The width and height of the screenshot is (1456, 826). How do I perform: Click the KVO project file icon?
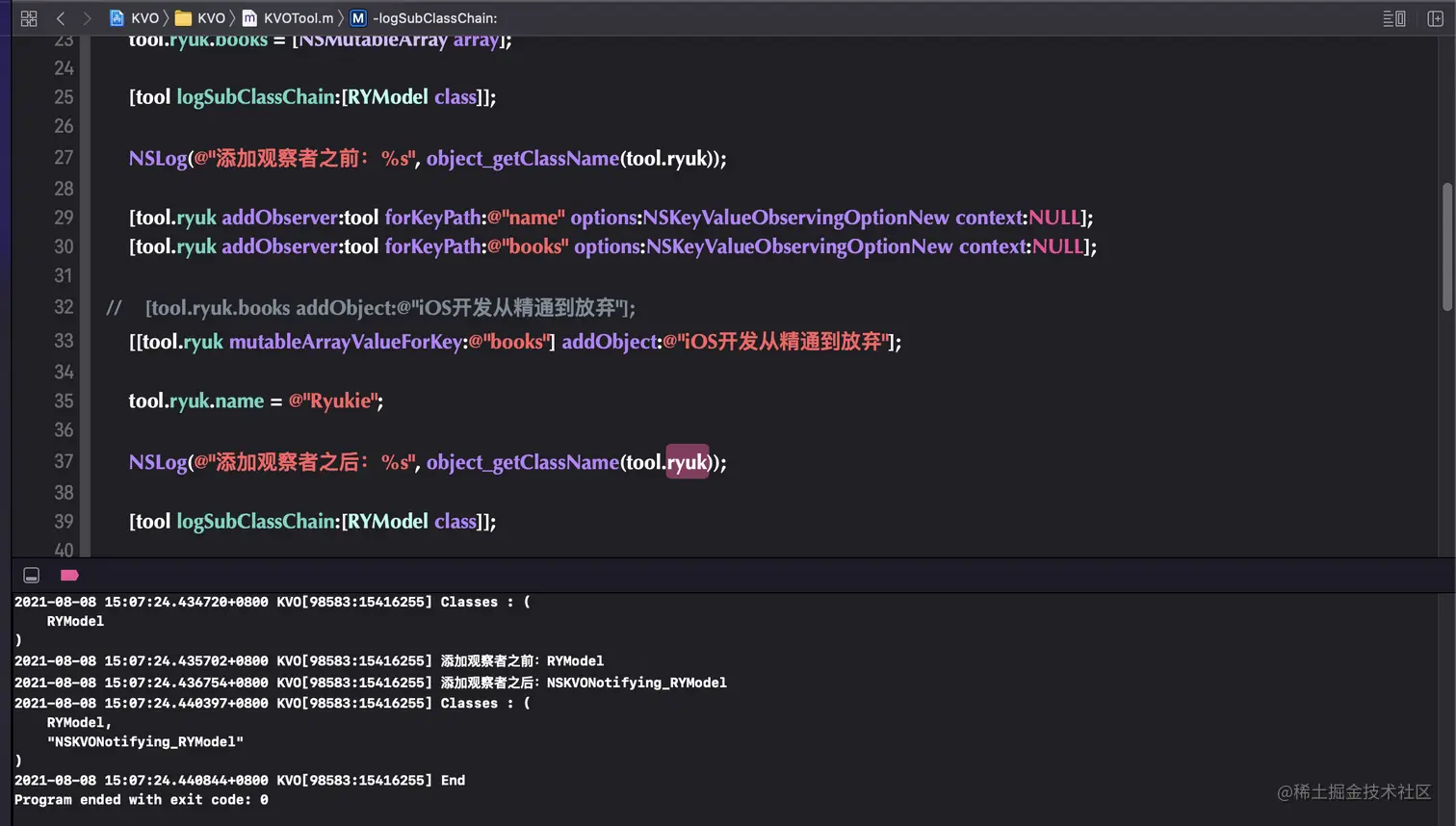tap(117, 18)
